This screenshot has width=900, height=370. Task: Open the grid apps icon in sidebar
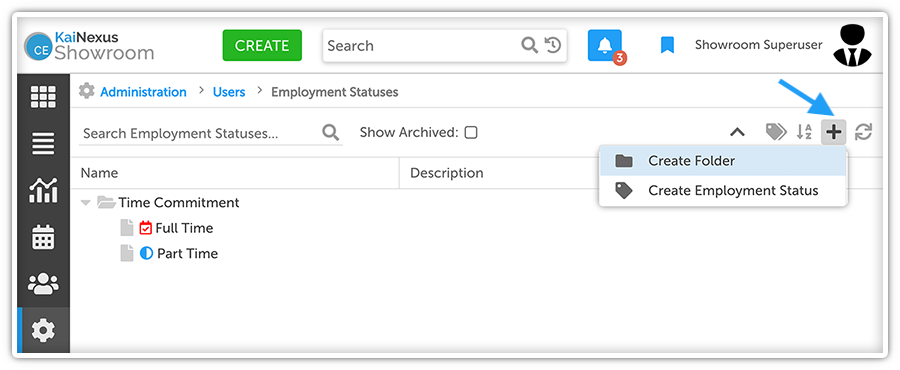[43, 97]
